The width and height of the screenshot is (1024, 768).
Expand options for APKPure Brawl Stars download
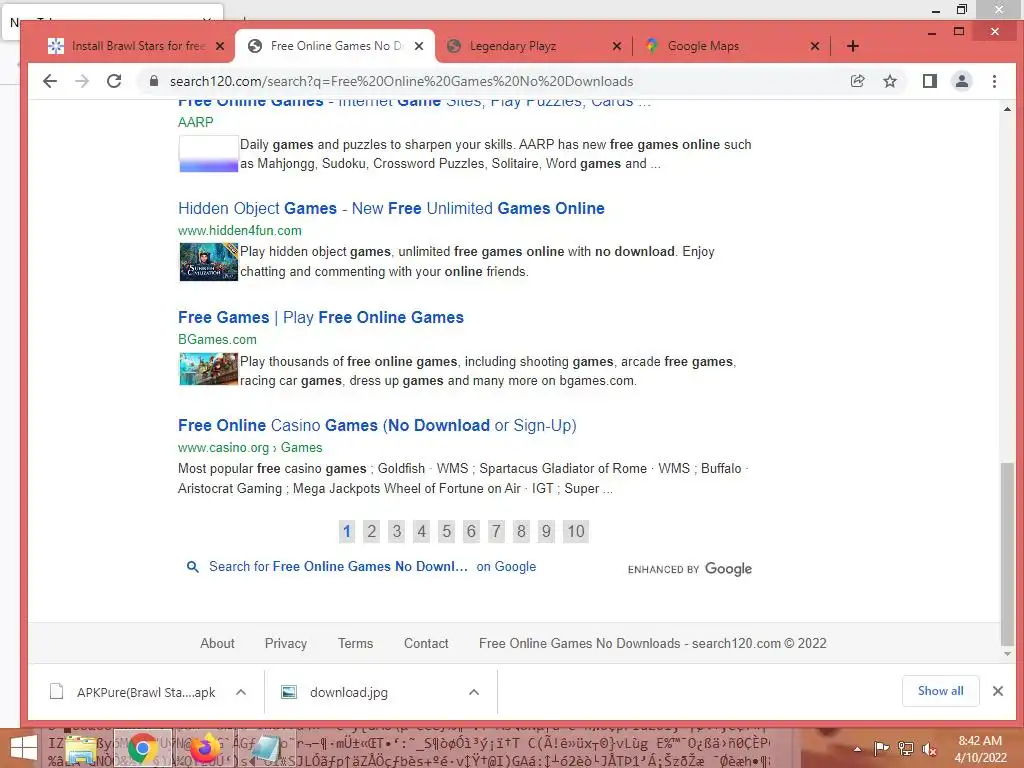click(x=241, y=692)
